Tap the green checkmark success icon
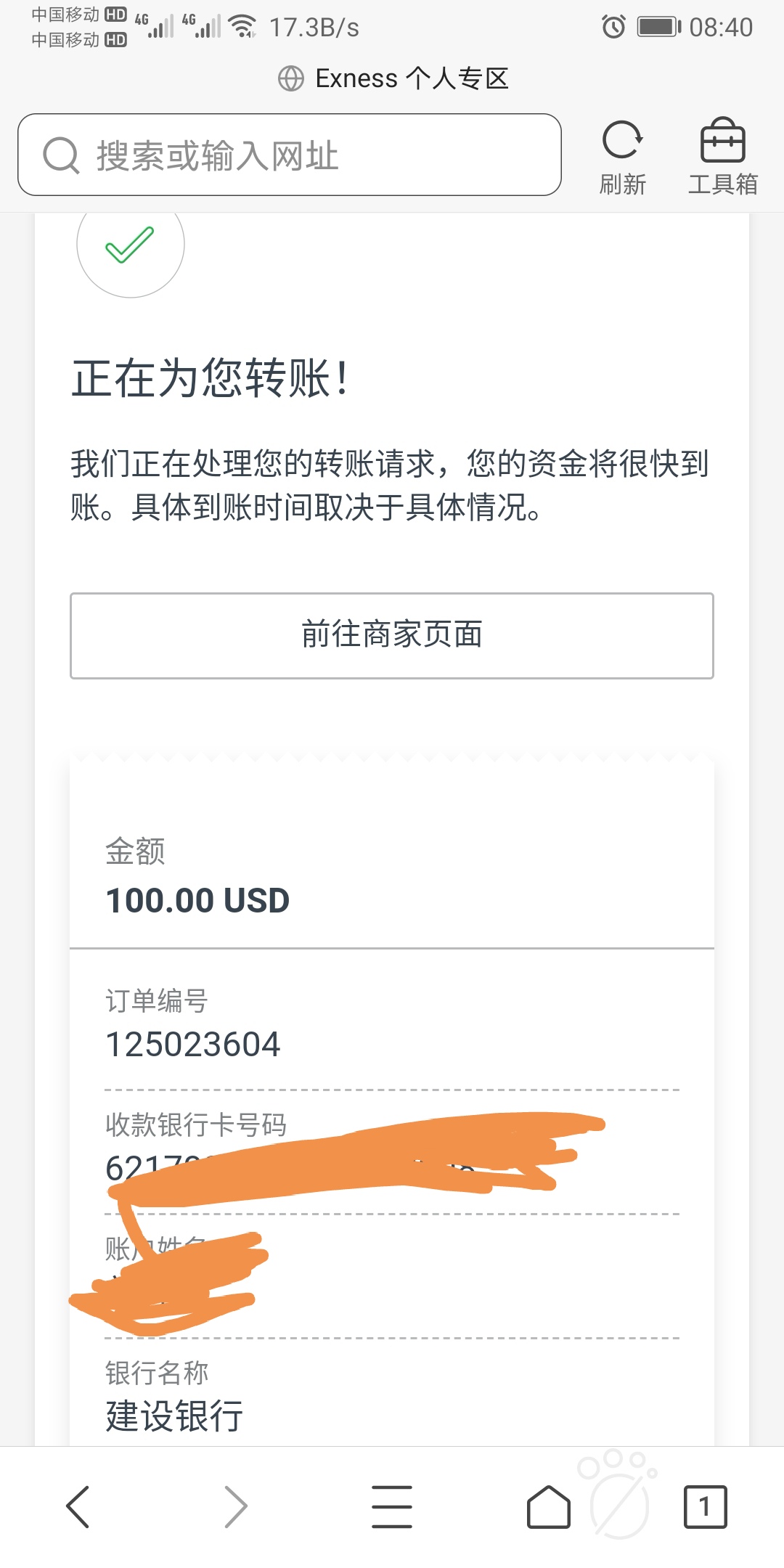Image resolution: width=784 pixels, height=1568 pixels. click(130, 245)
